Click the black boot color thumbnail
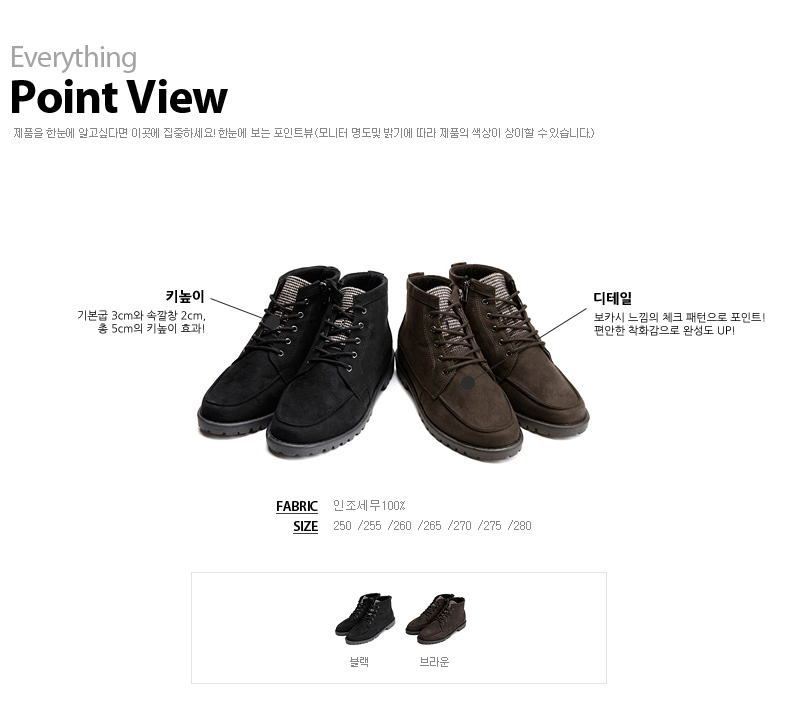800x726 pixels. 365,618
